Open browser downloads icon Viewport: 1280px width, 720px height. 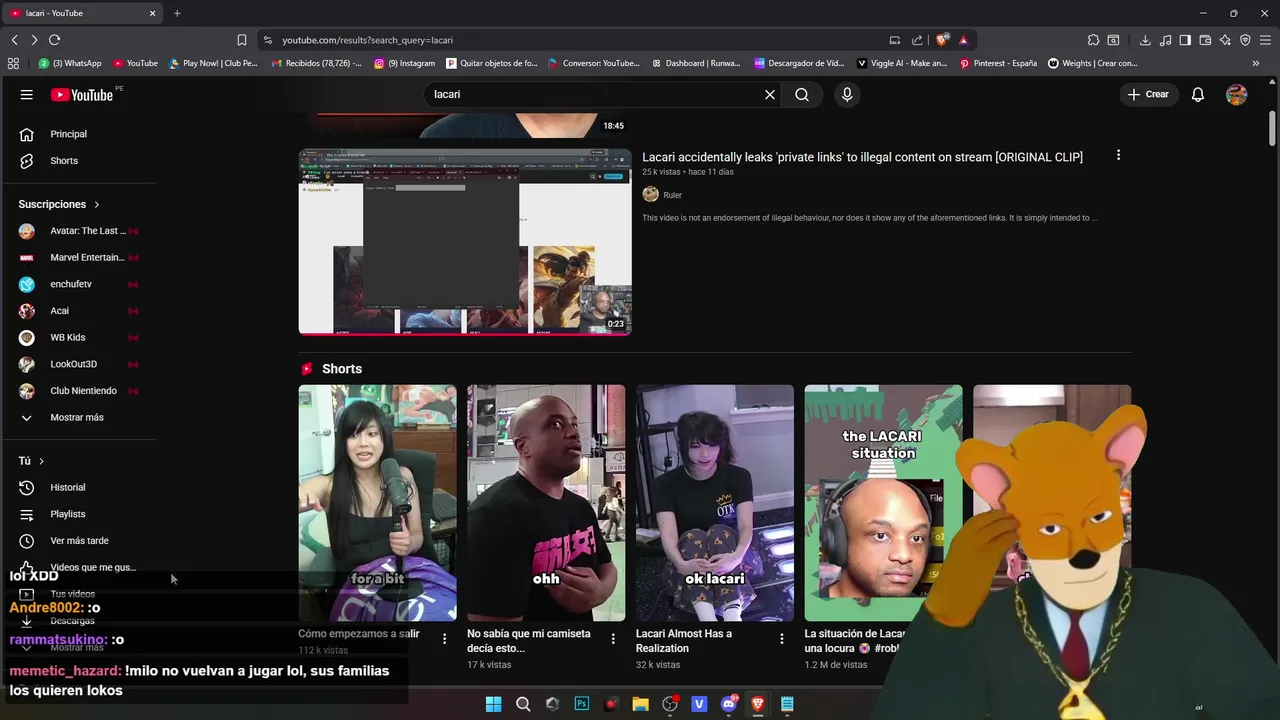pyautogui.click(x=1145, y=40)
